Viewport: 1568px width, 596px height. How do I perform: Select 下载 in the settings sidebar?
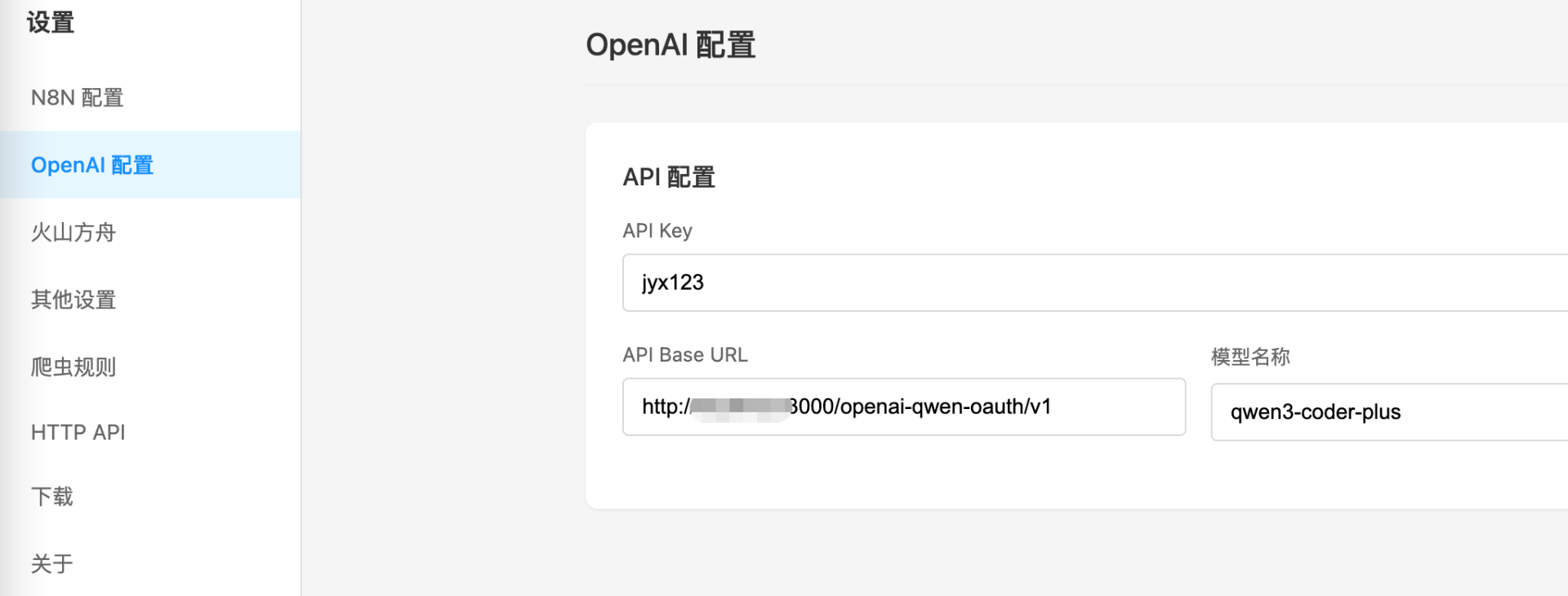[52, 496]
